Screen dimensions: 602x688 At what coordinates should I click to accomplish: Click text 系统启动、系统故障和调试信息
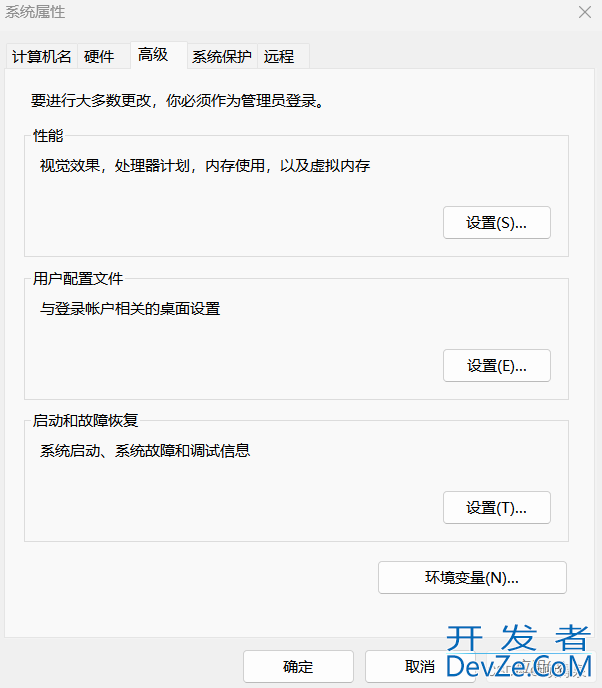click(145, 451)
